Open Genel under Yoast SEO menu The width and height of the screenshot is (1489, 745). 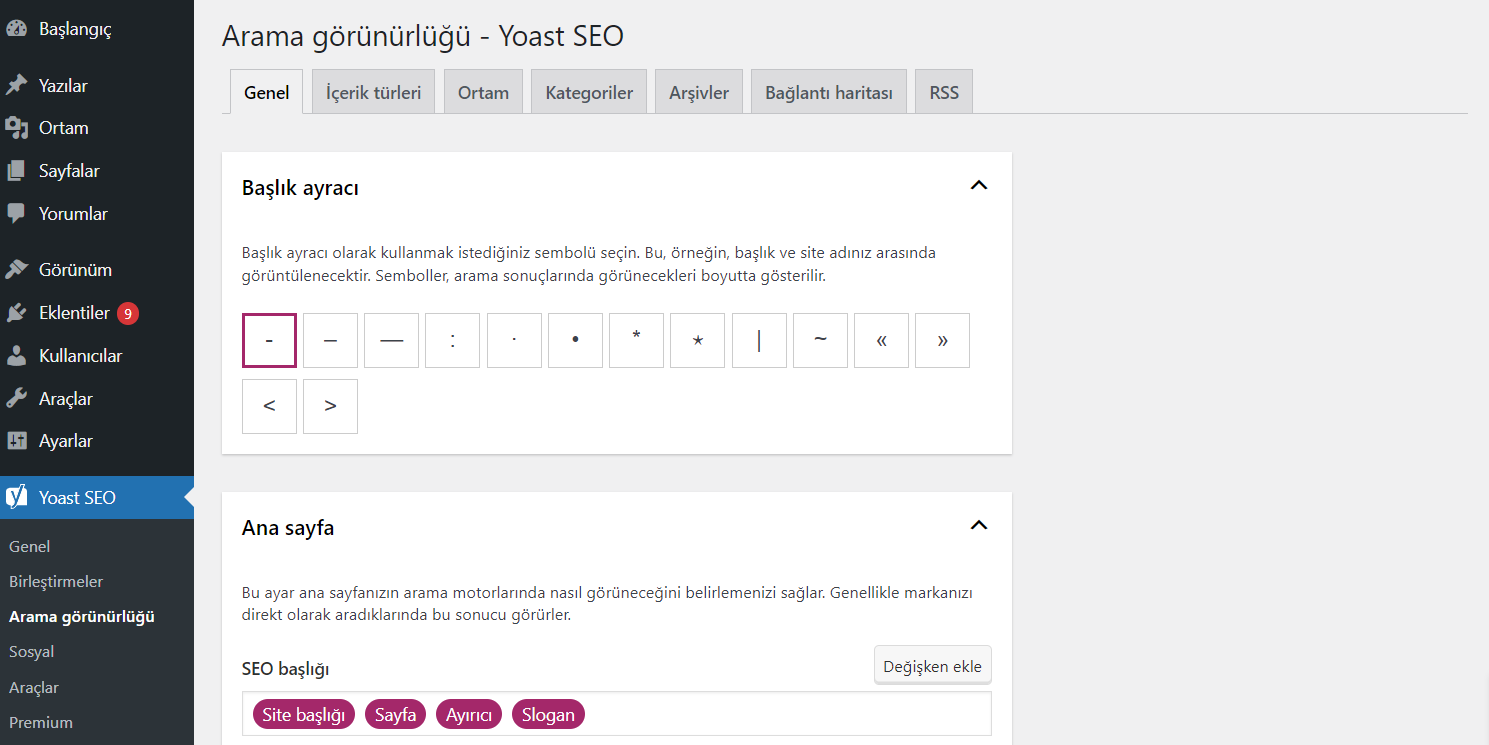click(30, 546)
